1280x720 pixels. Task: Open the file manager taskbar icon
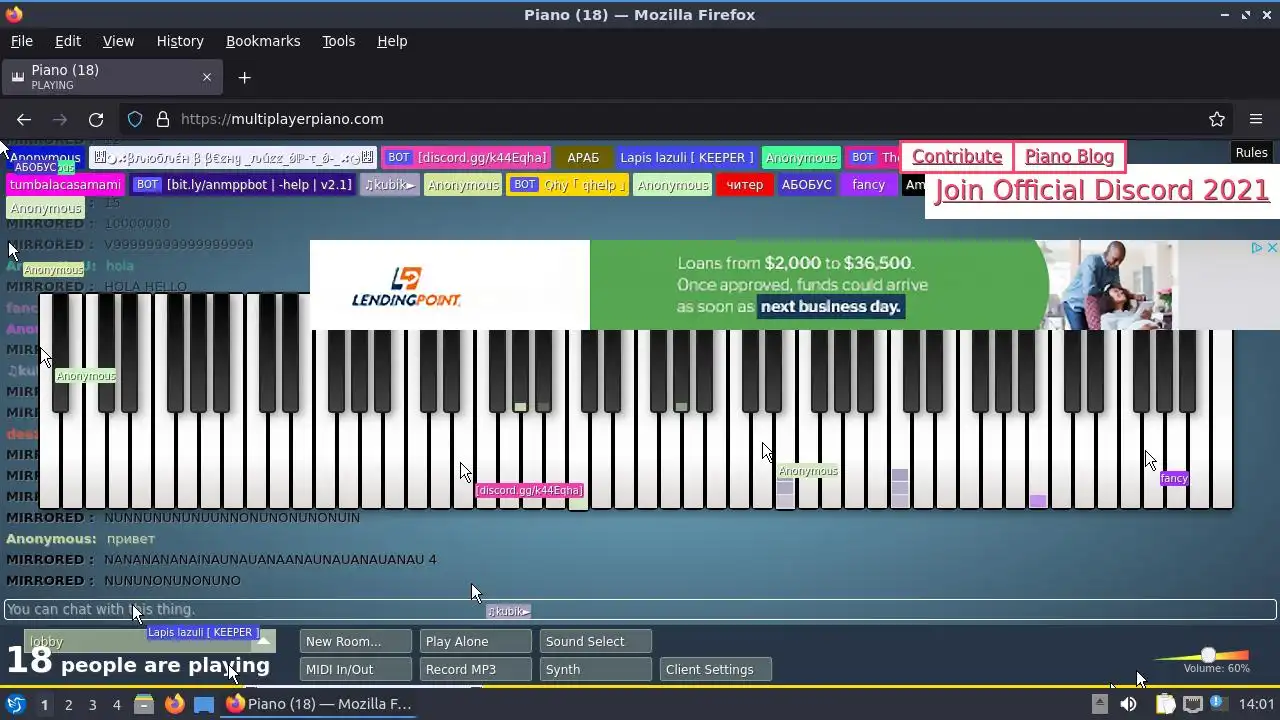(x=144, y=704)
